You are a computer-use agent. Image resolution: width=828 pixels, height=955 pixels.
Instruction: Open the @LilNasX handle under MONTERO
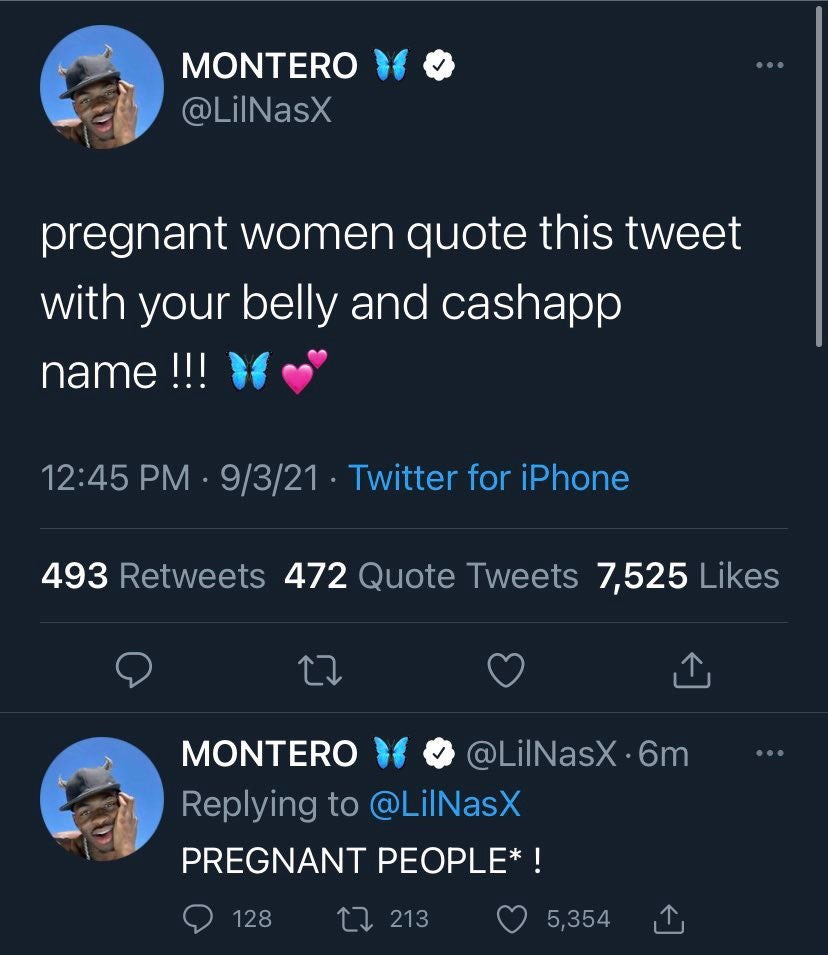click(x=256, y=109)
